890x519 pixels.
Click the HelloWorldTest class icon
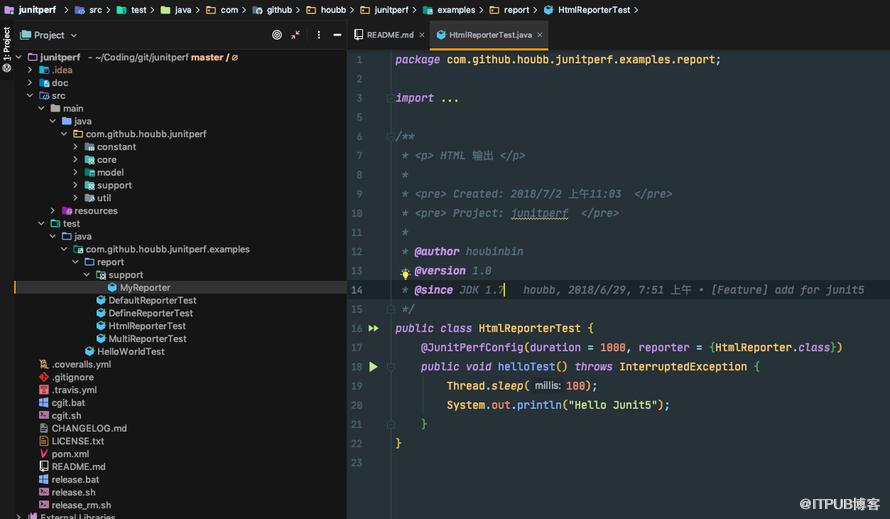click(90, 351)
